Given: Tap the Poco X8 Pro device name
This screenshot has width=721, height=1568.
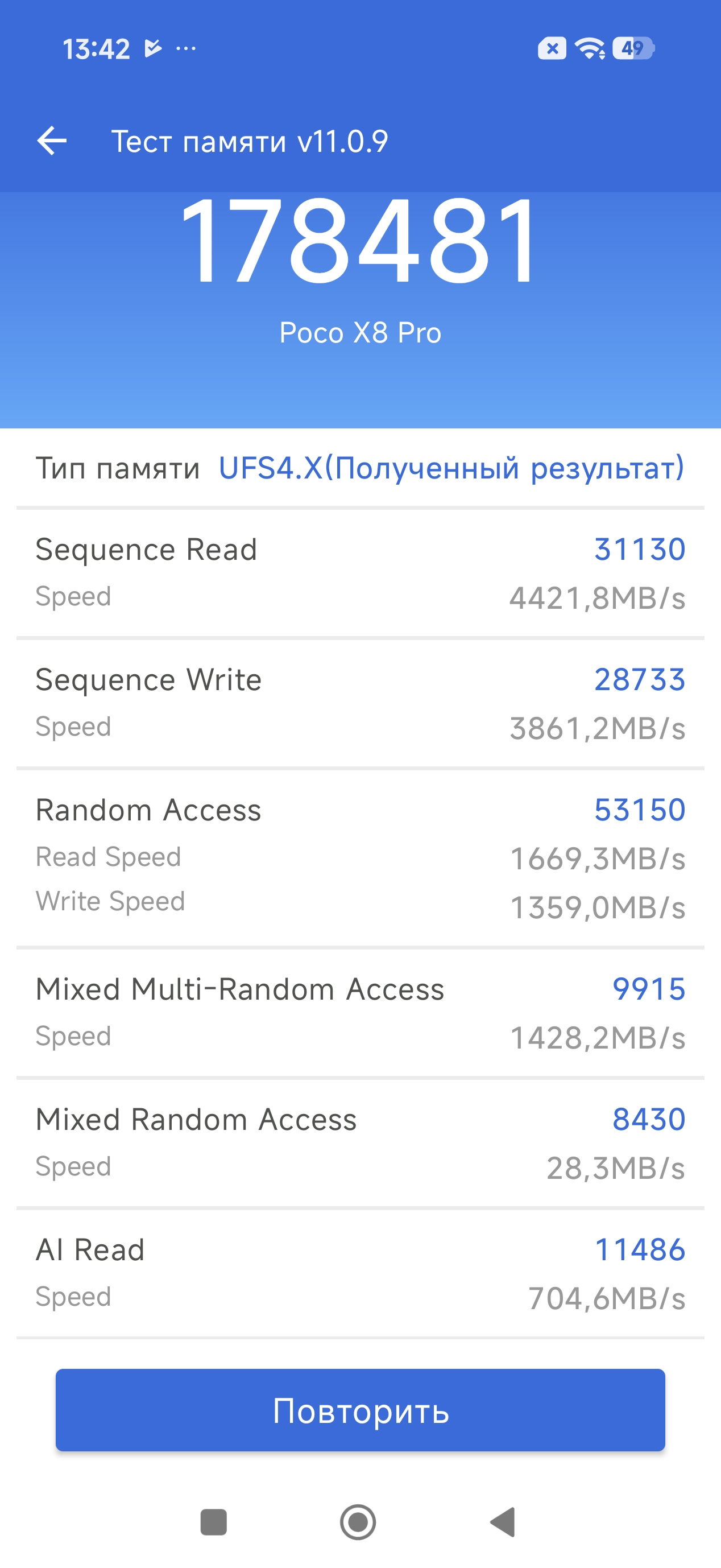Looking at the screenshot, I should 360,333.
